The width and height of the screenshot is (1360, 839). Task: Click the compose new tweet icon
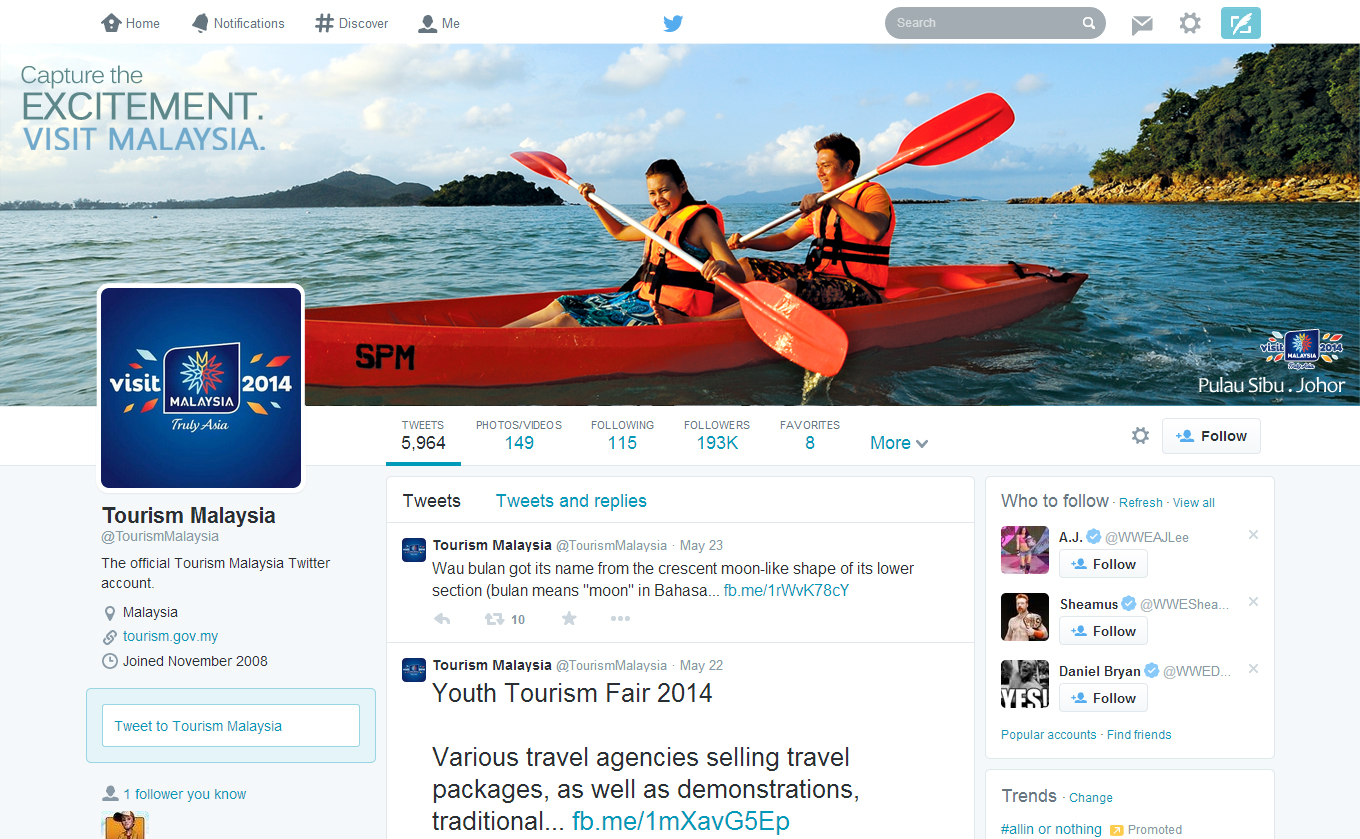click(x=1241, y=23)
